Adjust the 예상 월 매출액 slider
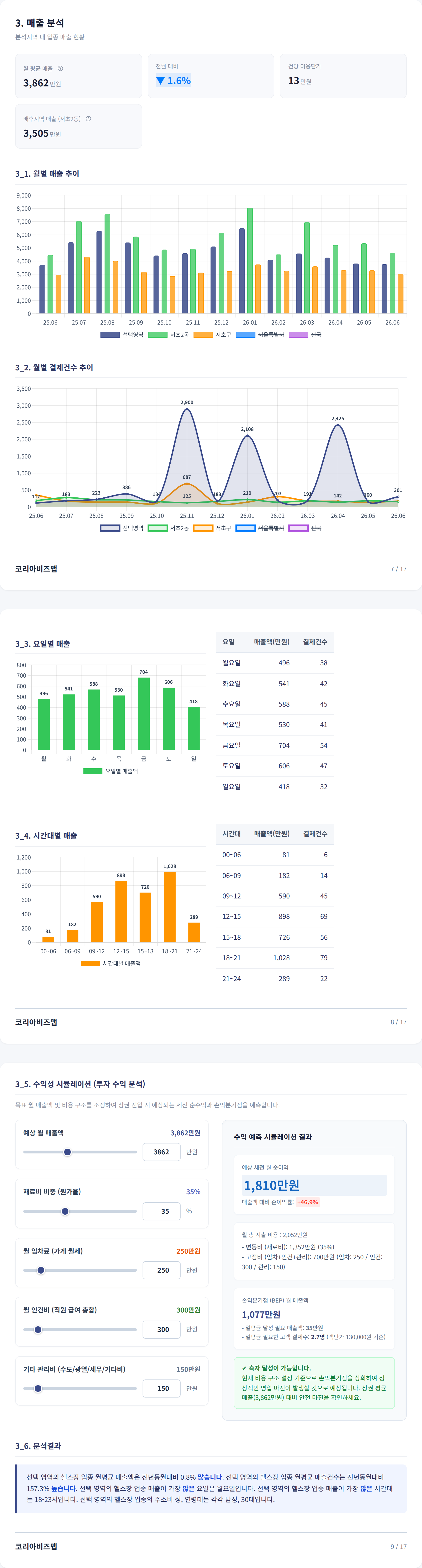Screen dimensions: 422x1568 coord(80,1152)
